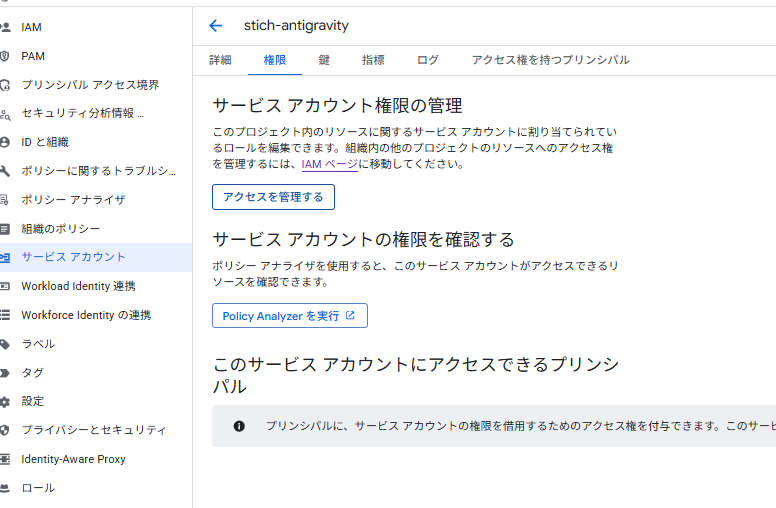Click the IAM icon in sidebar
This screenshot has width=776, height=508.
pyautogui.click(x=5, y=27)
